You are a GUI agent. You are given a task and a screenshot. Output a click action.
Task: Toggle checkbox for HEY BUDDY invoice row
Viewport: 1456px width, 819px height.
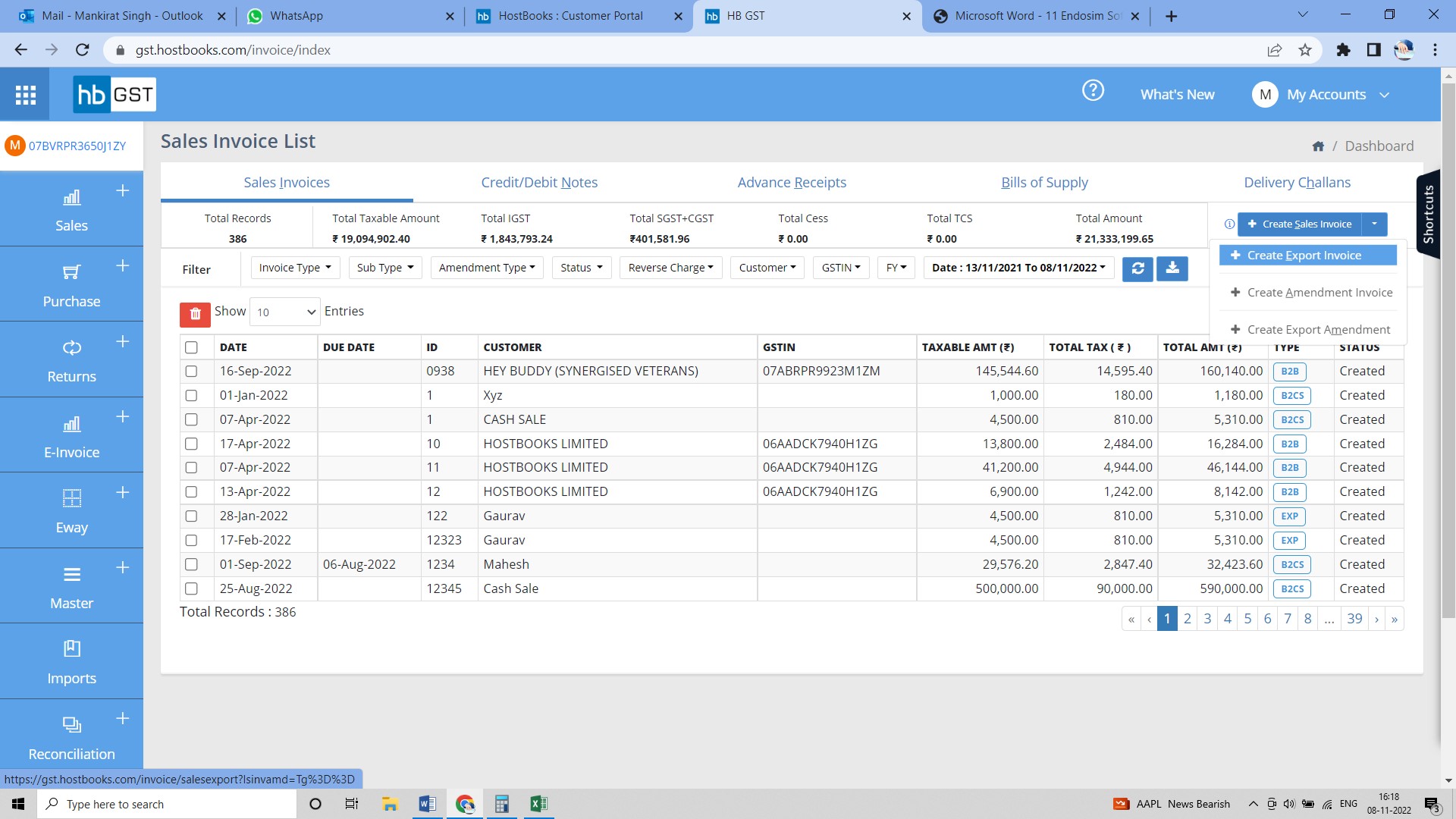click(x=192, y=370)
